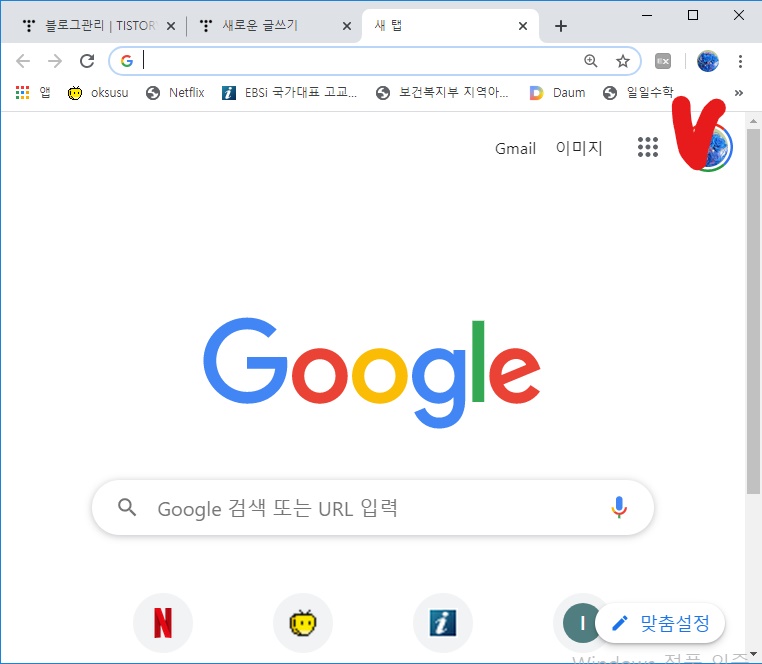
Task: Go back using the browser back arrow
Action: pos(23,61)
